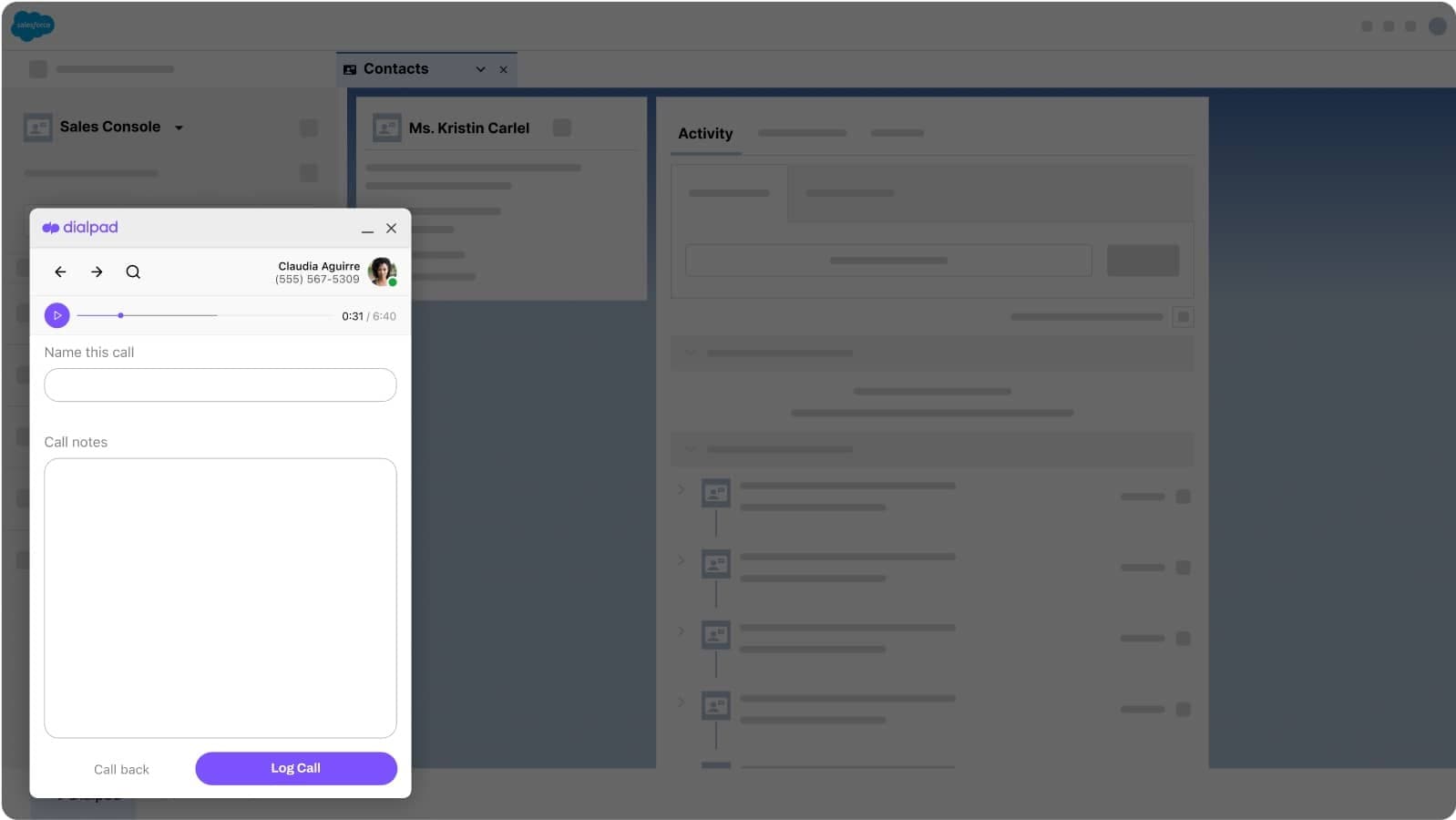Select the Contacts tab
The image size is (1456, 820).
tap(395, 69)
